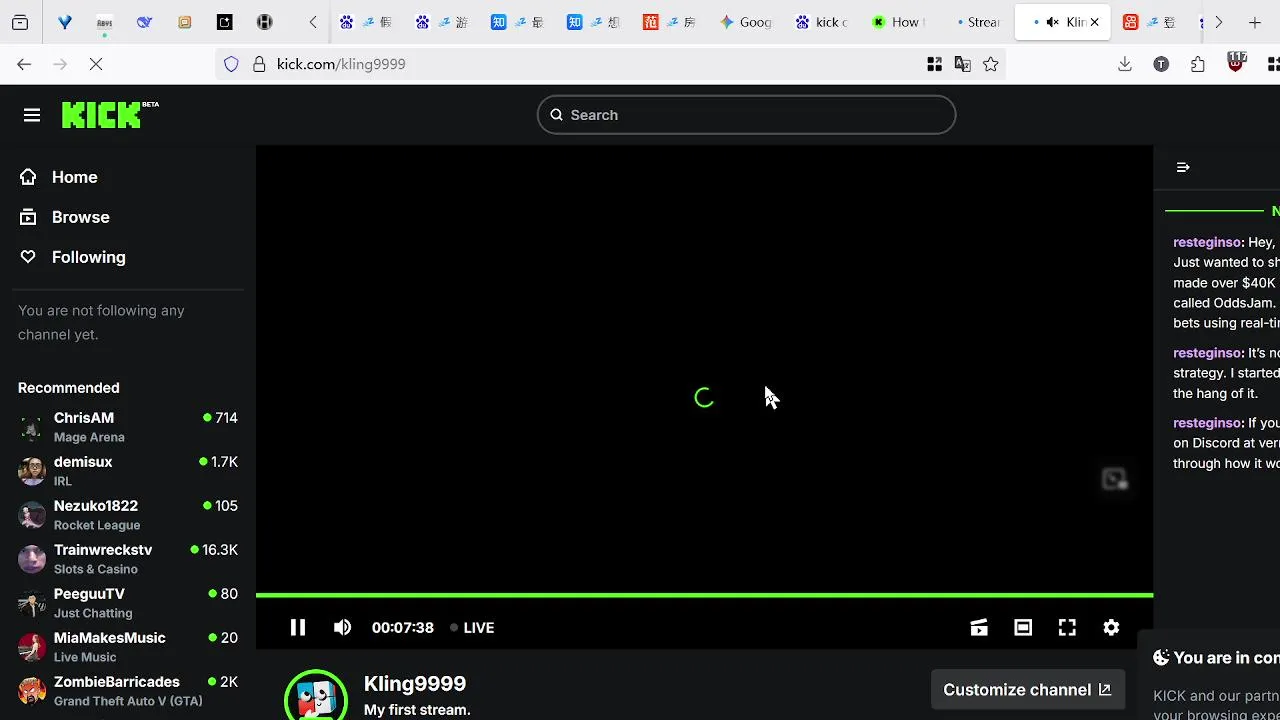Switch to the Google tab
This screenshot has width=1280, height=720.
tap(746, 22)
